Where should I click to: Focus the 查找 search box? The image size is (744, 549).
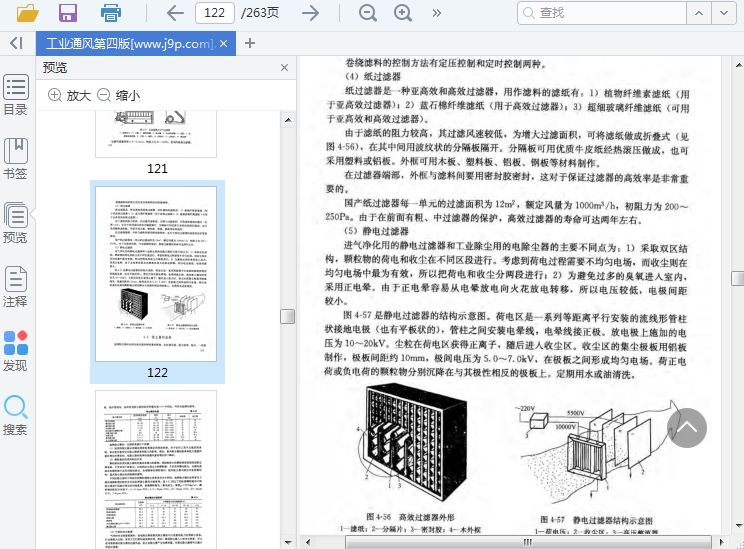(x=602, y=13)
